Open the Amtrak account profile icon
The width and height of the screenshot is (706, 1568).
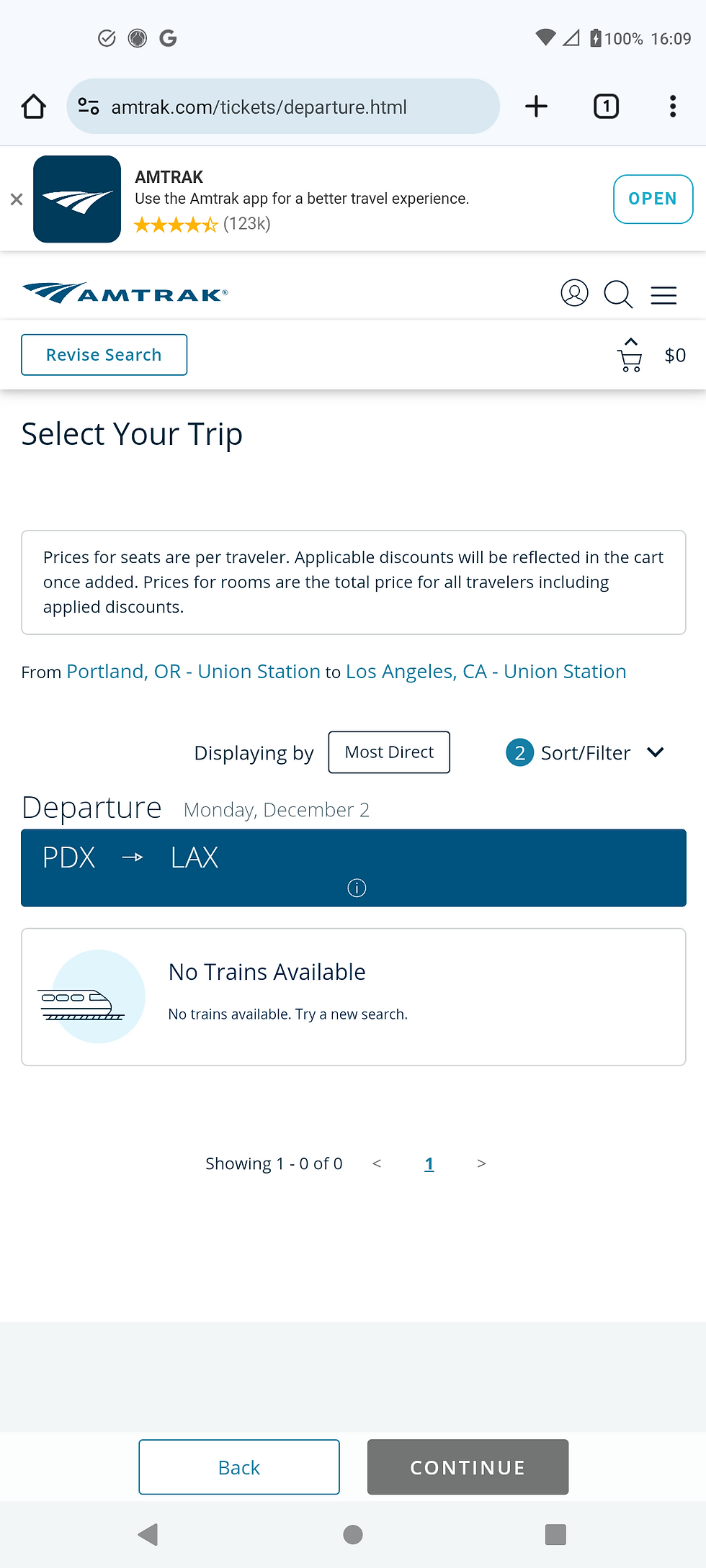pyautogui.click(x=574, y=294)
